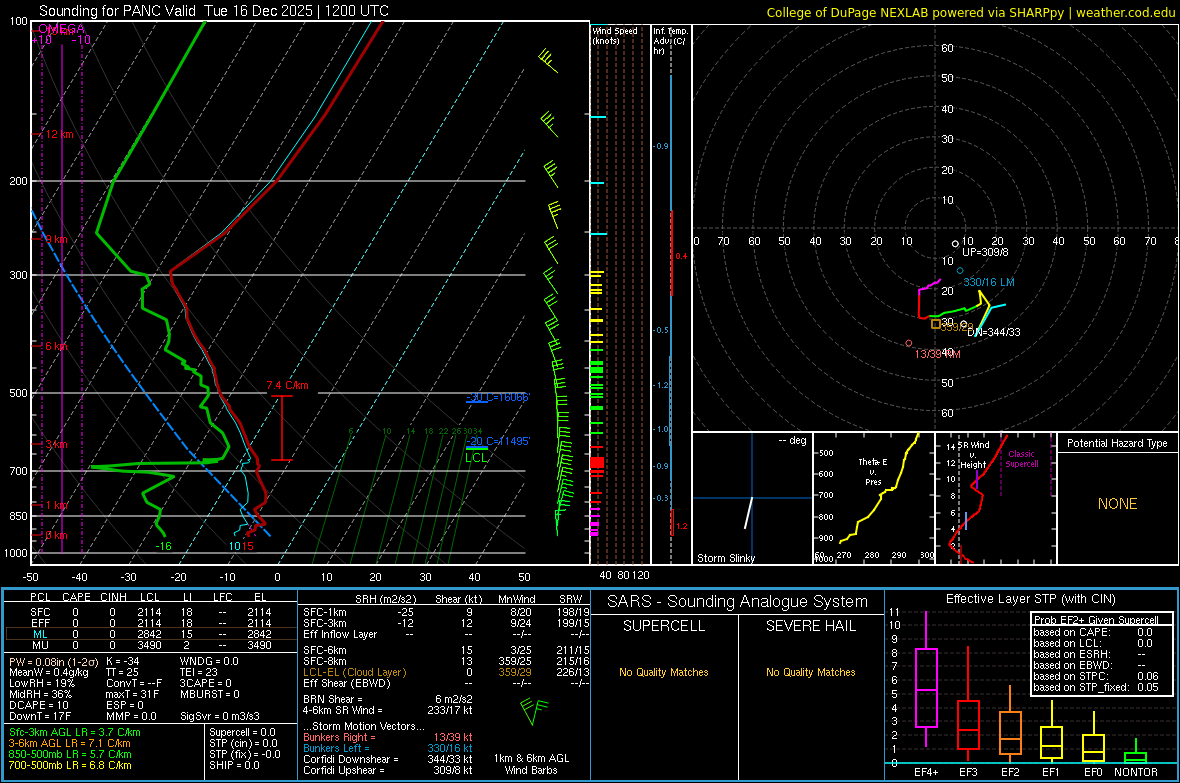The height and width of the screenshot is (783, 1180).
Task: Click the 6 km height marker
Action: [56, 346]
